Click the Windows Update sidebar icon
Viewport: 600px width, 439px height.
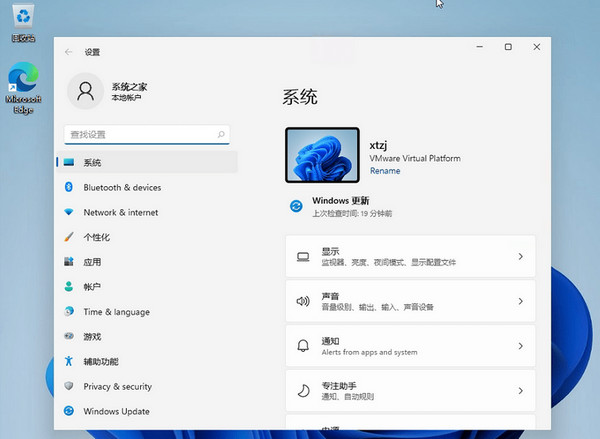[69, 411]
